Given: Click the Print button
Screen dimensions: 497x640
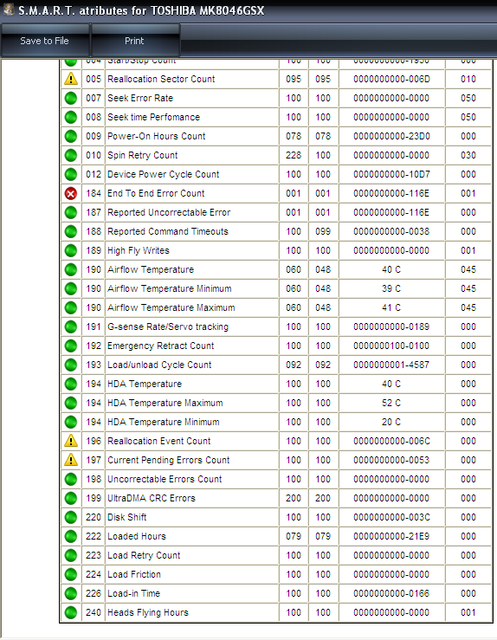Looking at the screenshot, I should point(135,40).
